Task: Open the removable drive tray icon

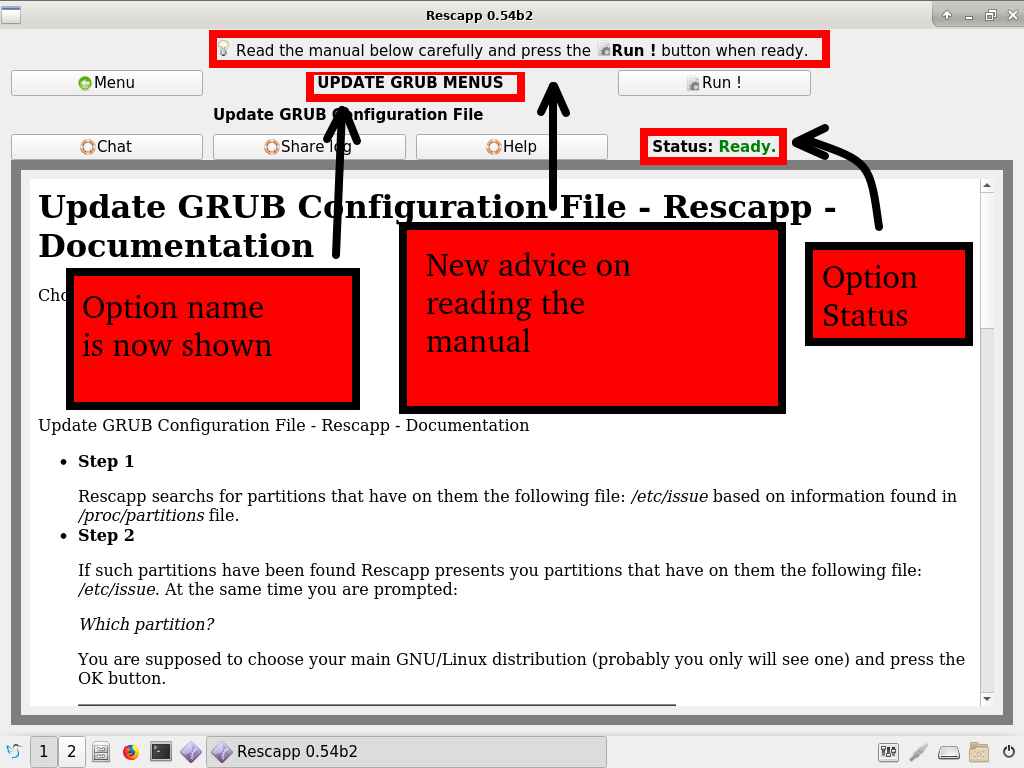Action: pos(949,752)
